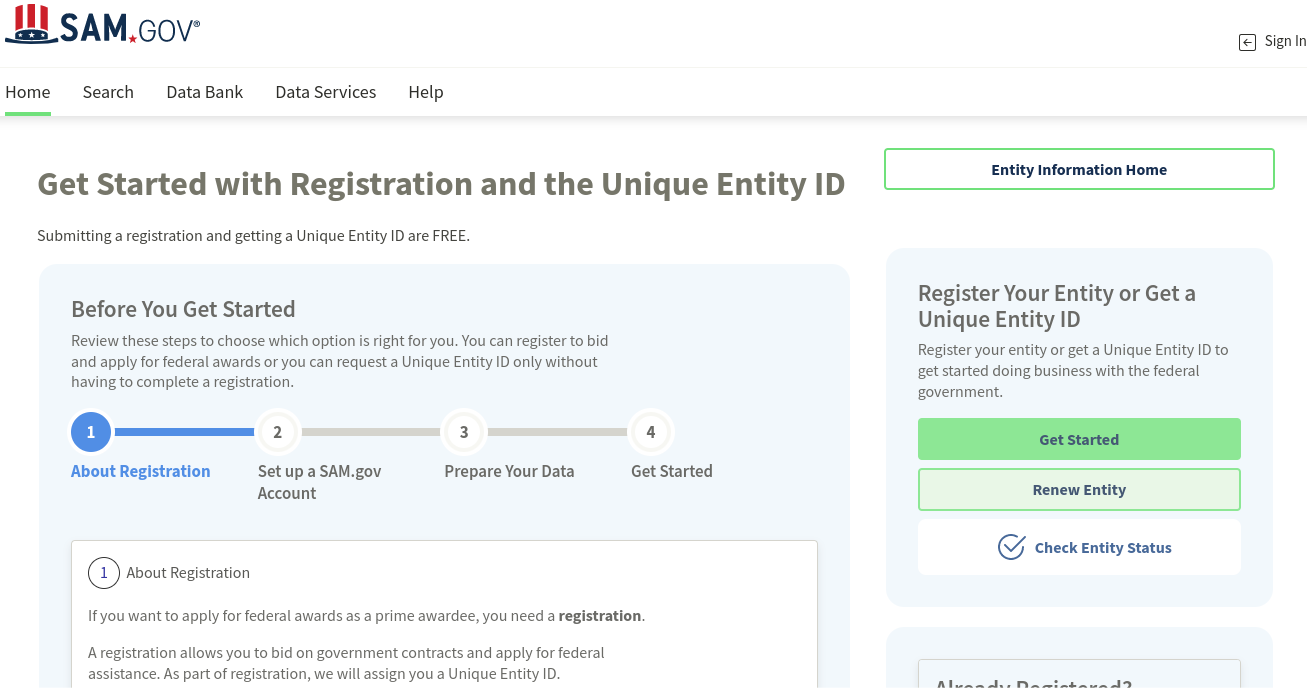Click the green Get Started button
Screen dimensions: 1307x688
point(1079,439)
